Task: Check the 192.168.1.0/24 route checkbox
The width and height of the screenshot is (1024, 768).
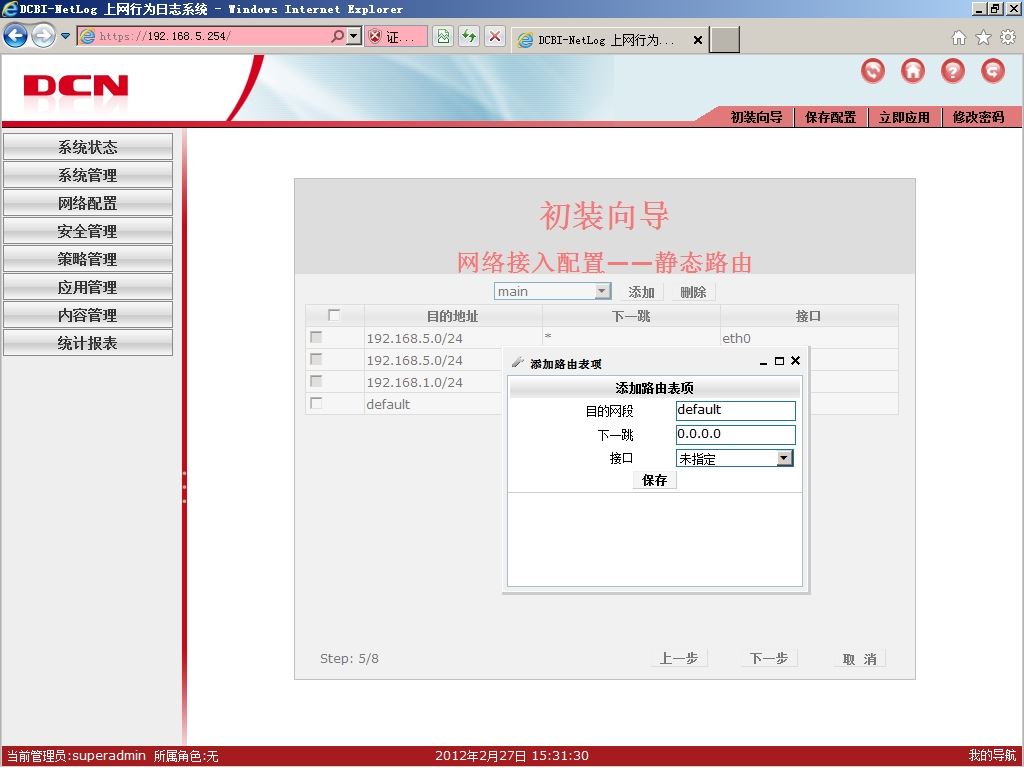Action: [316, 381]
